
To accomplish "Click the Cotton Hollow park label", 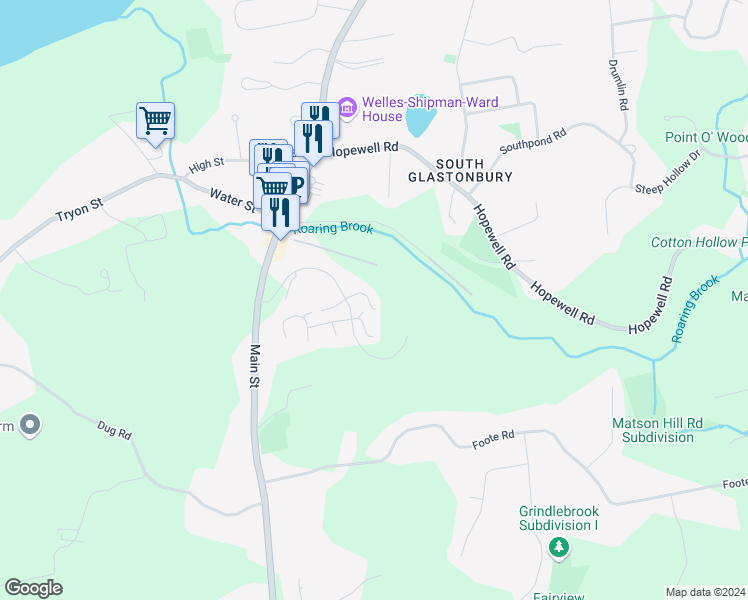I will 699,242.
